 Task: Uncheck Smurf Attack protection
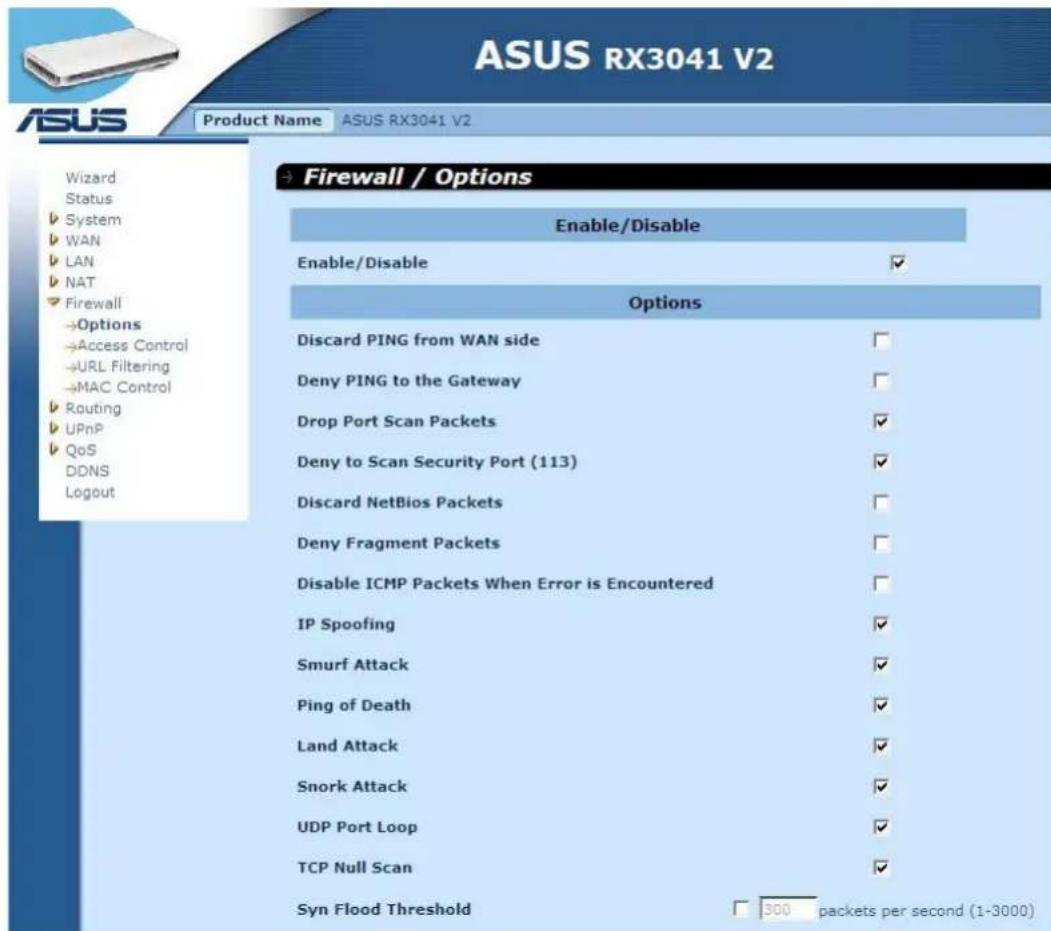pyautogui.click(x=881, y=664)
